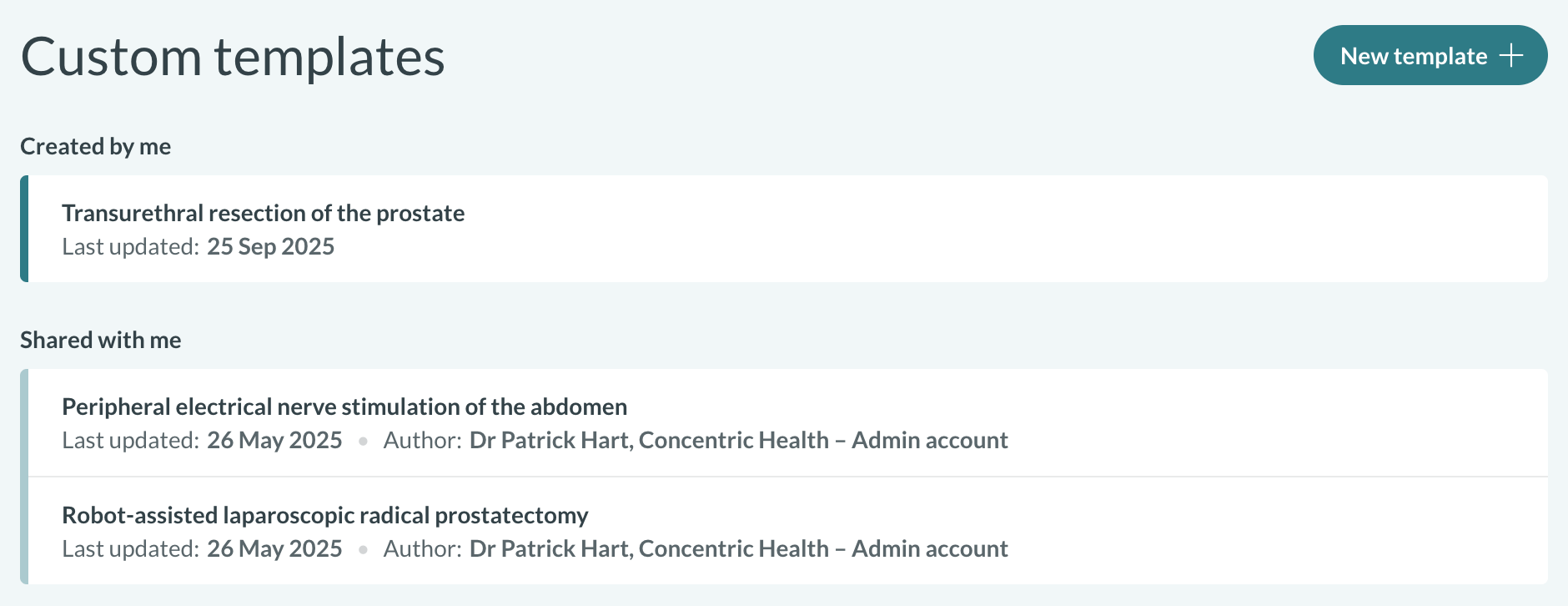1568x606 pixels.
Task: Open Robot-assisted laparoscopic radical prostatectomy template
Action: [324, 516]
